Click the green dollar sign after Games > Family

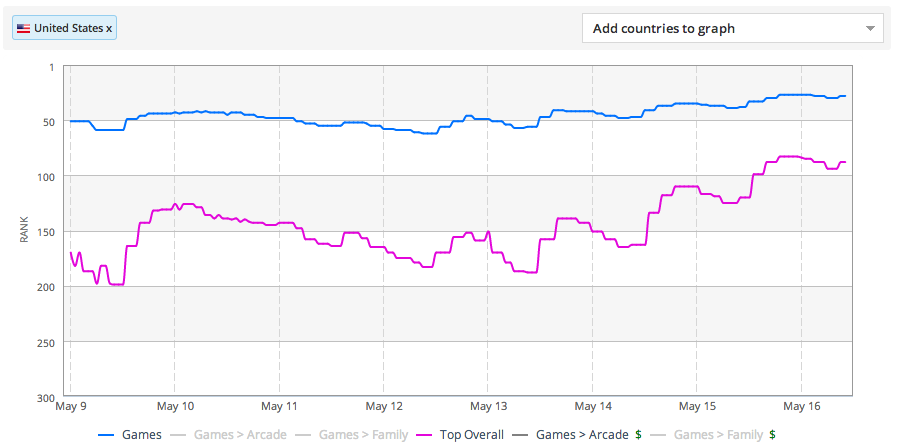coord(773,435)
